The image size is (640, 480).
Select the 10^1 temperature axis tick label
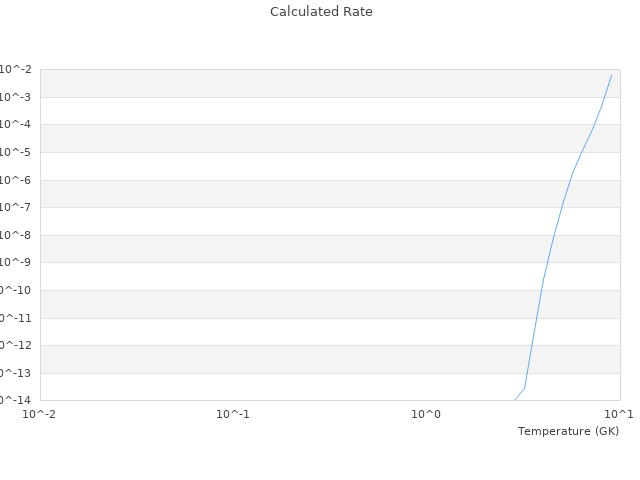pos(619,414)
